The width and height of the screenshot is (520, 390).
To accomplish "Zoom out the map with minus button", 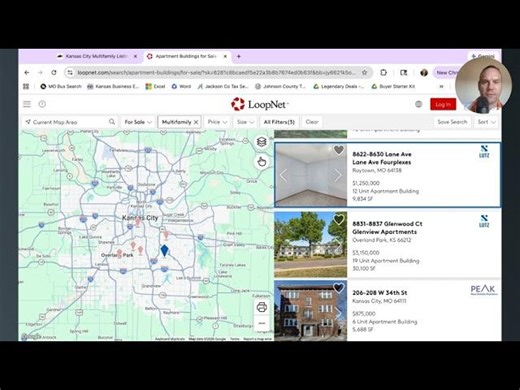I will [262, 323].
